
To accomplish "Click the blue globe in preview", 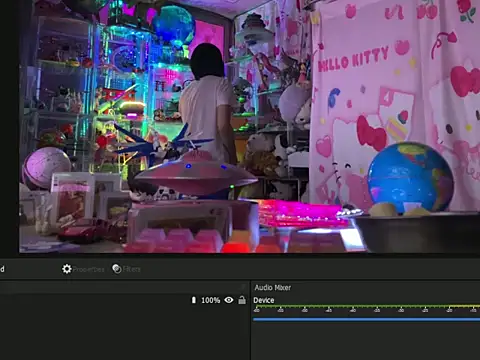I will pyautogui.click(x=411, y=177).
